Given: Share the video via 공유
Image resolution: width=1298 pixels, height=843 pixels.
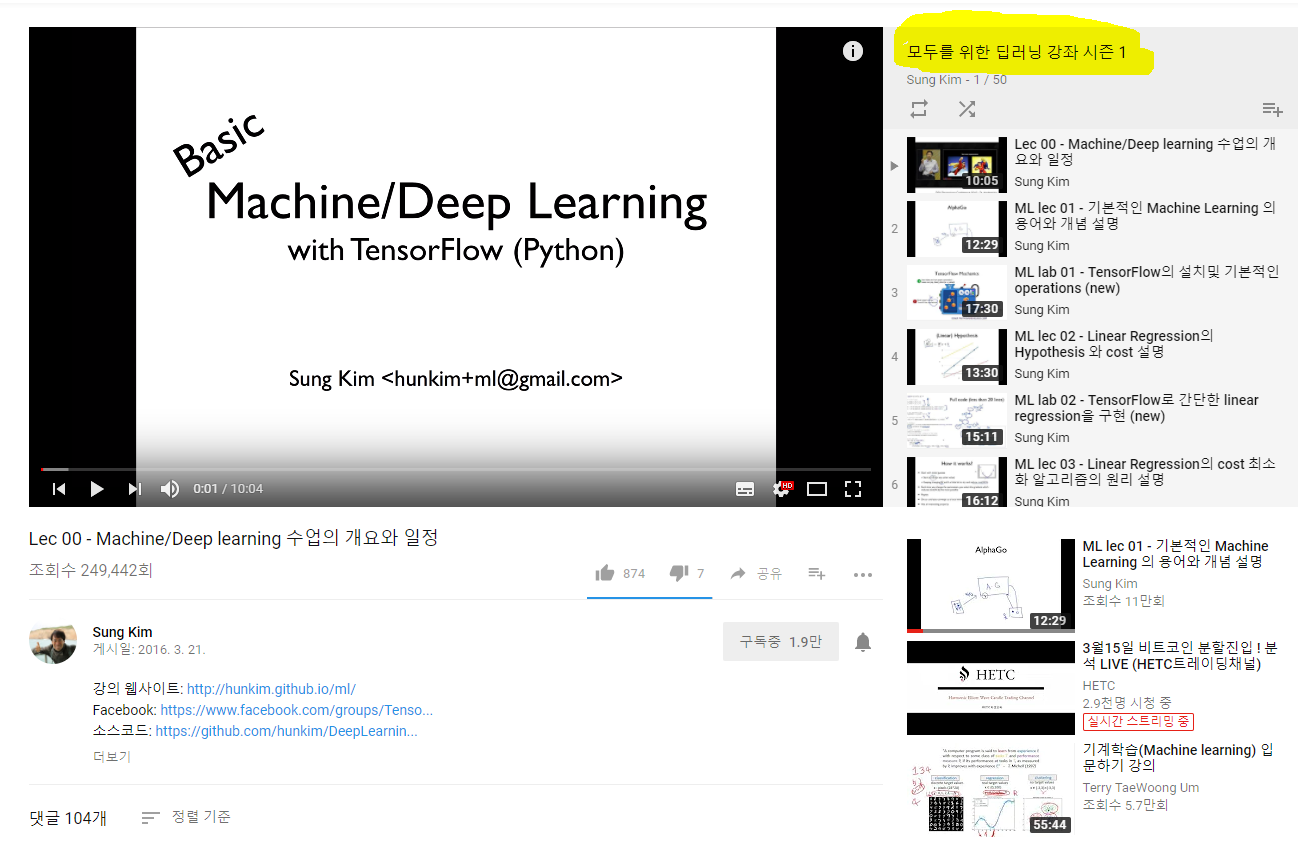Looking at the screenshot, I should 756,573.
